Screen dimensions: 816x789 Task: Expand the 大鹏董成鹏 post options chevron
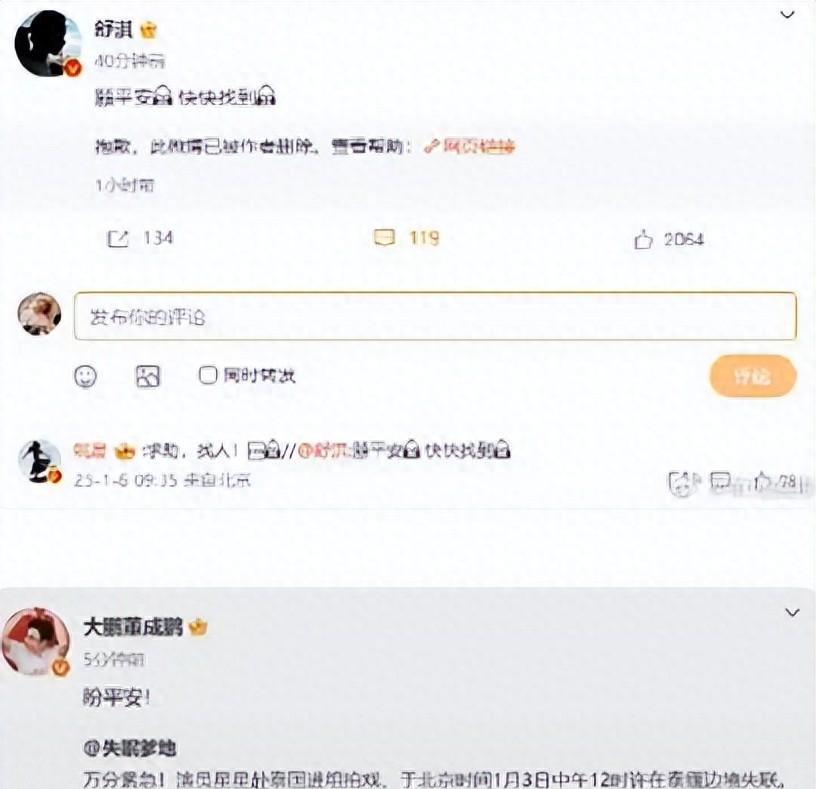click(x=792, y=613)
